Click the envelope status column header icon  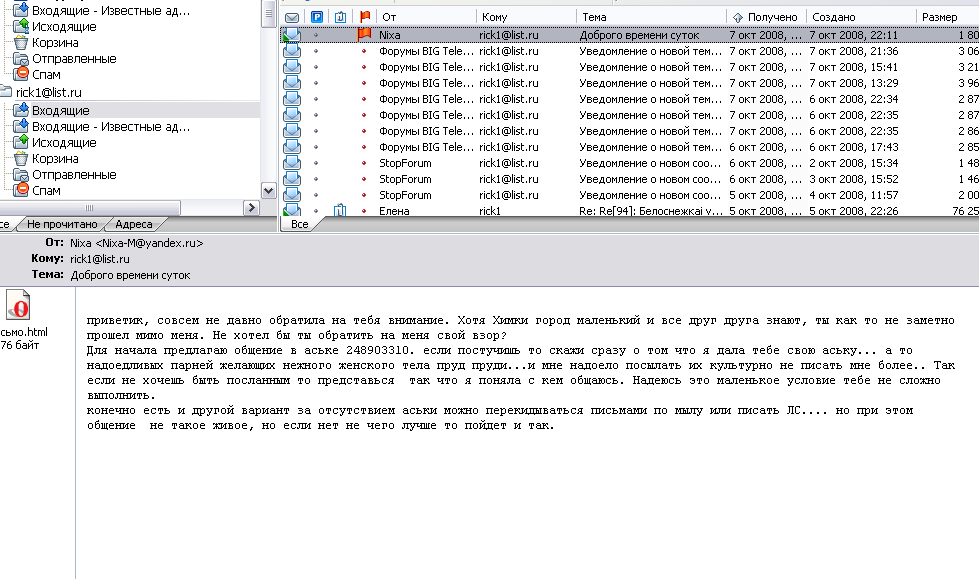coord(292,17)
